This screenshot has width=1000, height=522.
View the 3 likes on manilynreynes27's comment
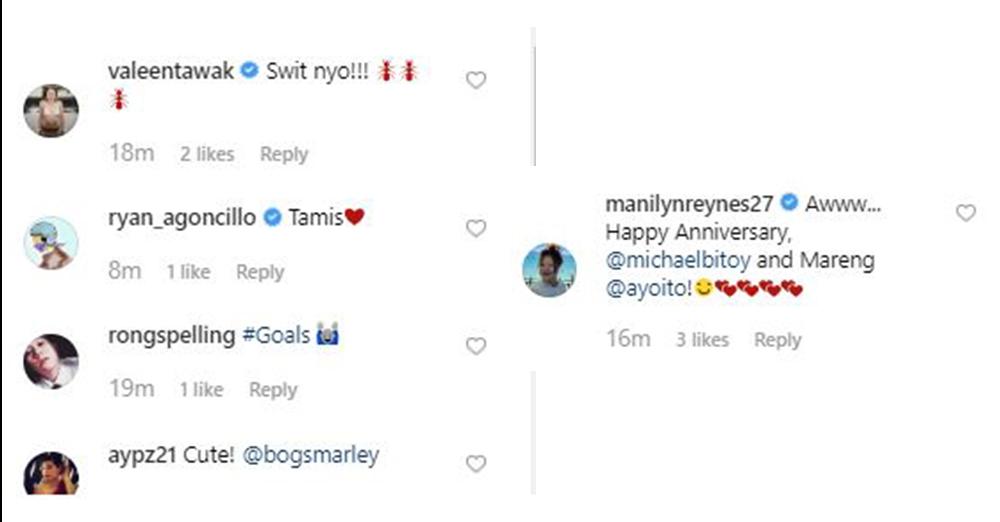tap(702, 340)
